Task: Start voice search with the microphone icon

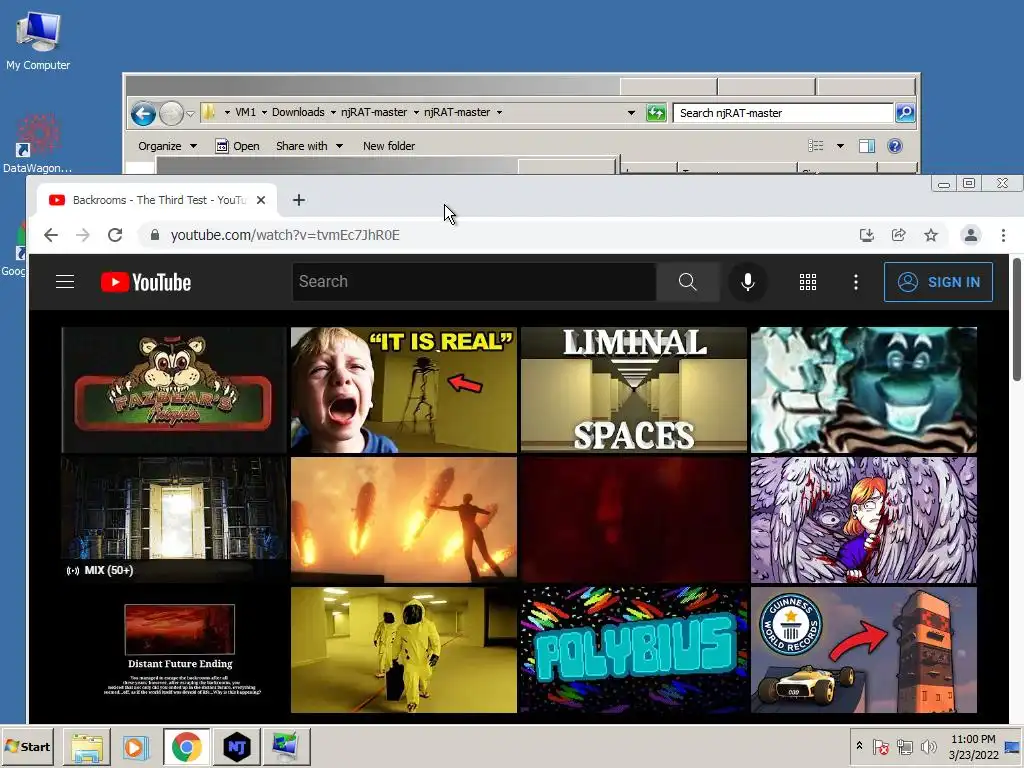Action: click(748, 281)
